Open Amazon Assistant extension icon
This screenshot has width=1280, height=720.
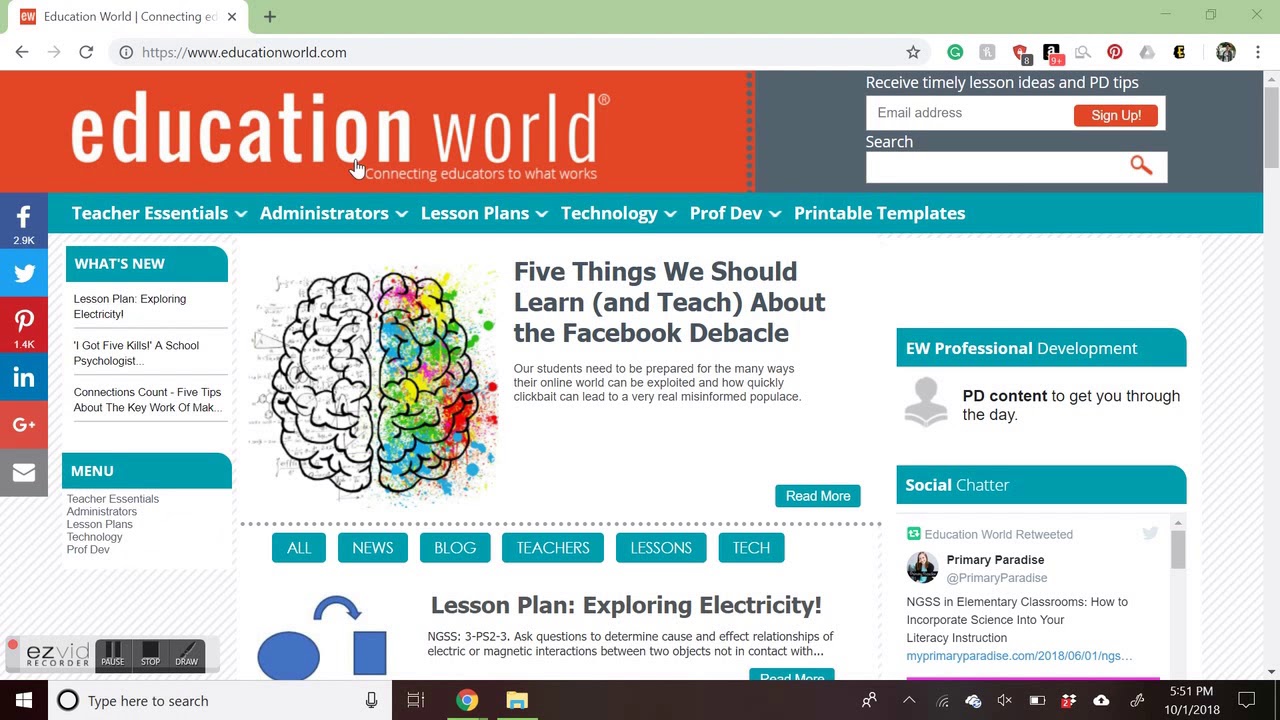coord(1051,53)
